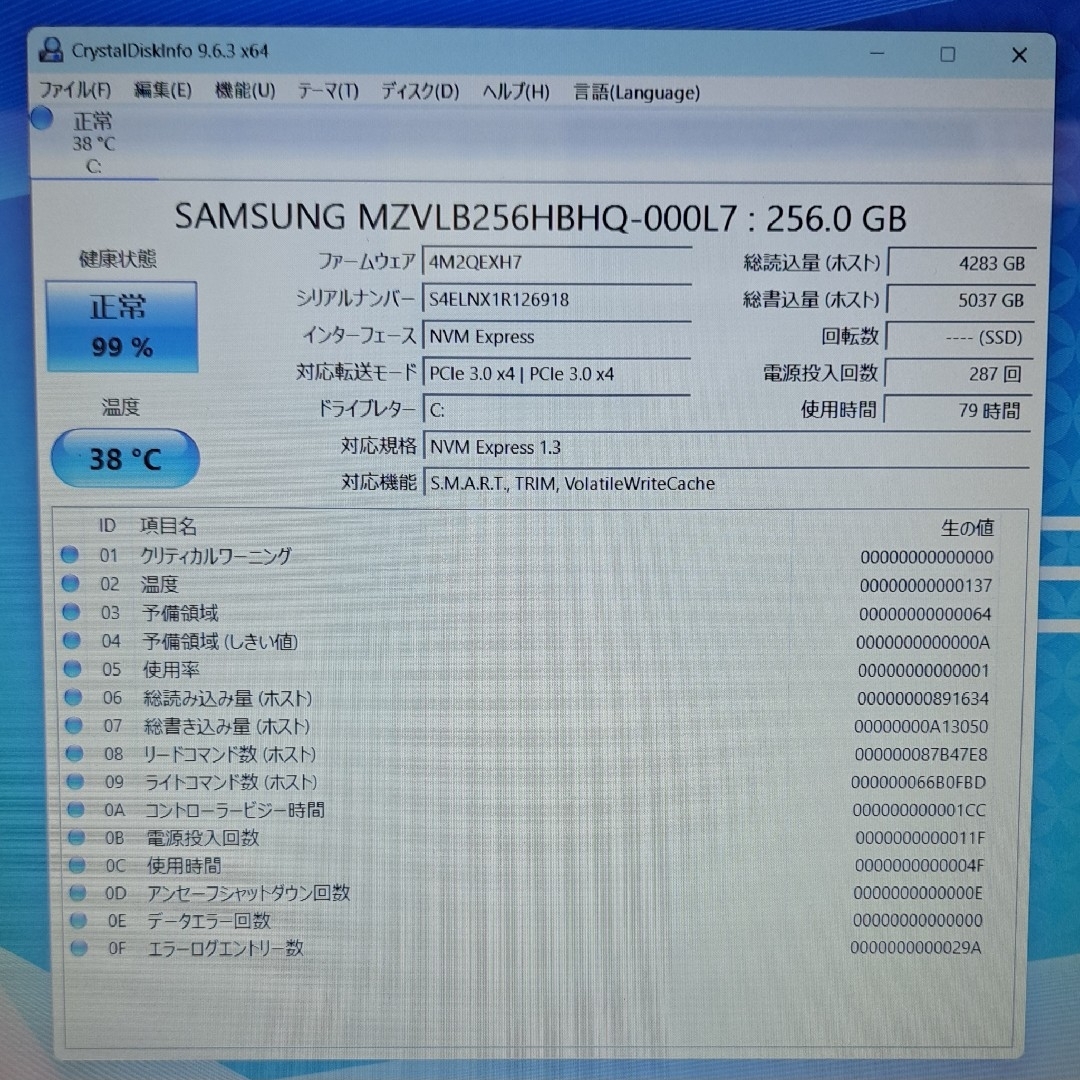The width and height of the screenshot is (1080, 1080).
Task: Click the interface field NVM Express
Action: click(557, 337)
